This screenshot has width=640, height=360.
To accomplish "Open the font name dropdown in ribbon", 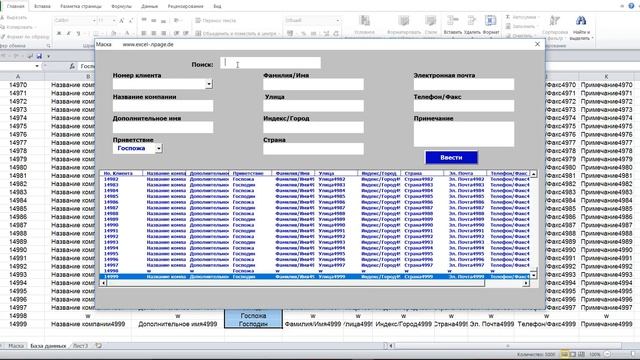I will point(94,20).
